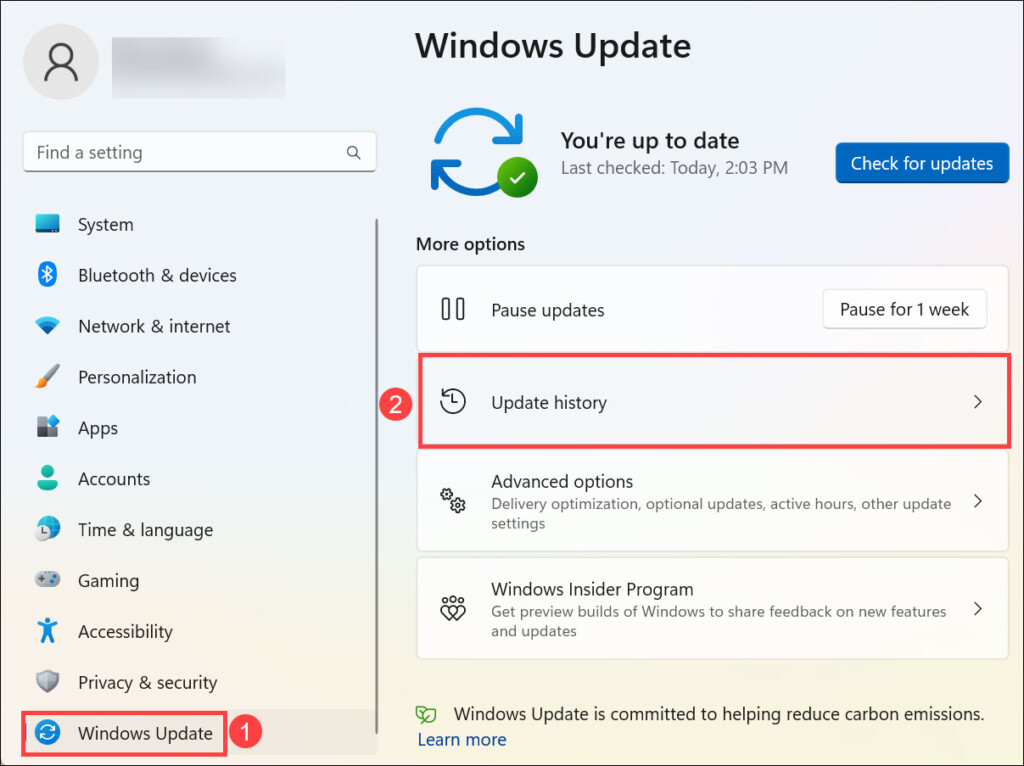1024x766 pixels.
Task: Click Check for updates button
Action: (x=922, y=163)
